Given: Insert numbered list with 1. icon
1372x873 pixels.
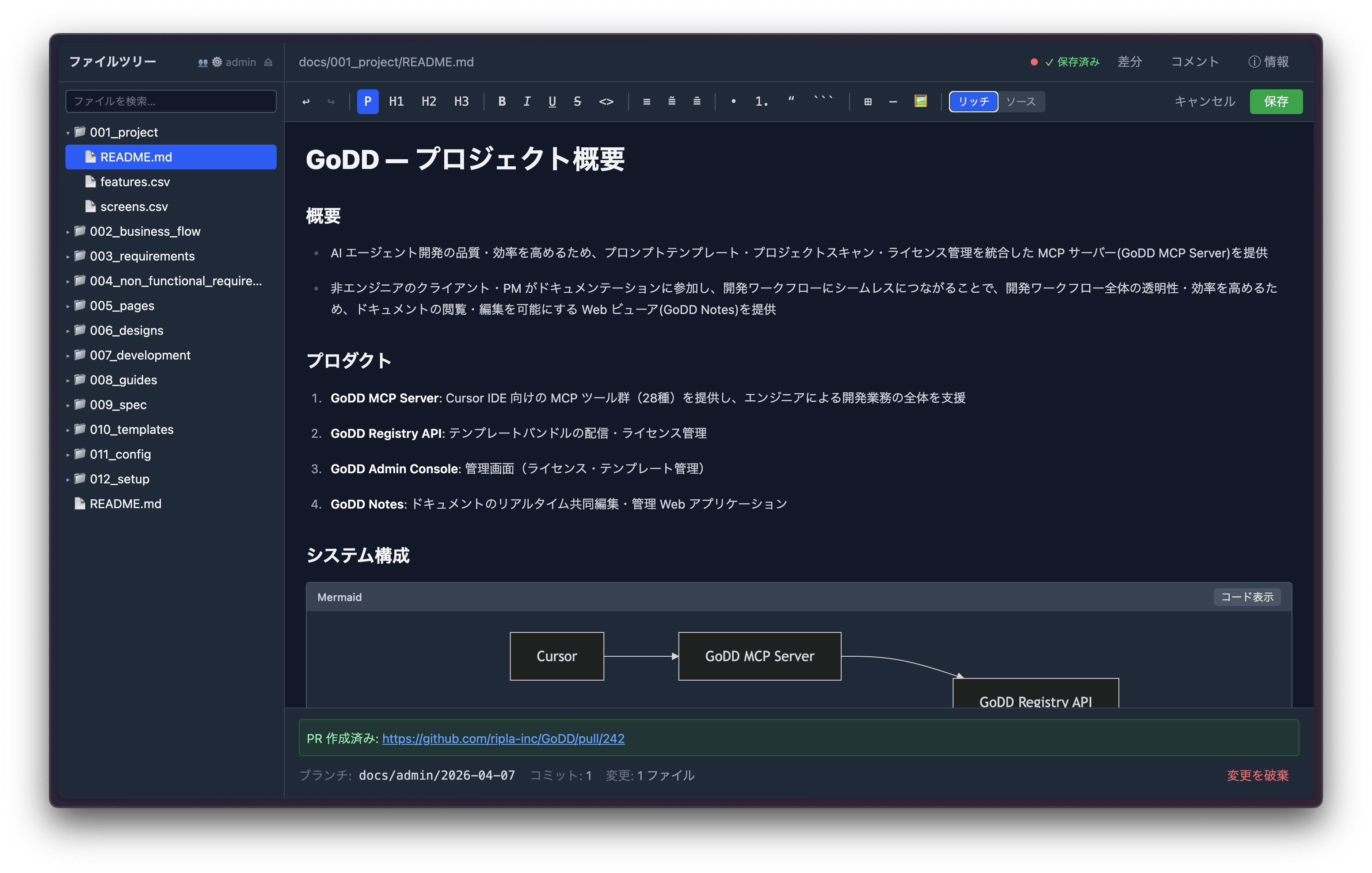Looking at the screenshot, I should pyautogui.click(x=761, y=102).
